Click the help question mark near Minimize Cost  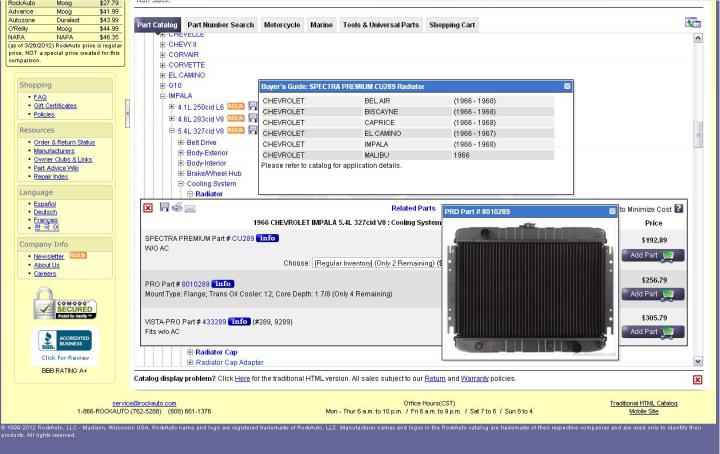pos(679,209)
